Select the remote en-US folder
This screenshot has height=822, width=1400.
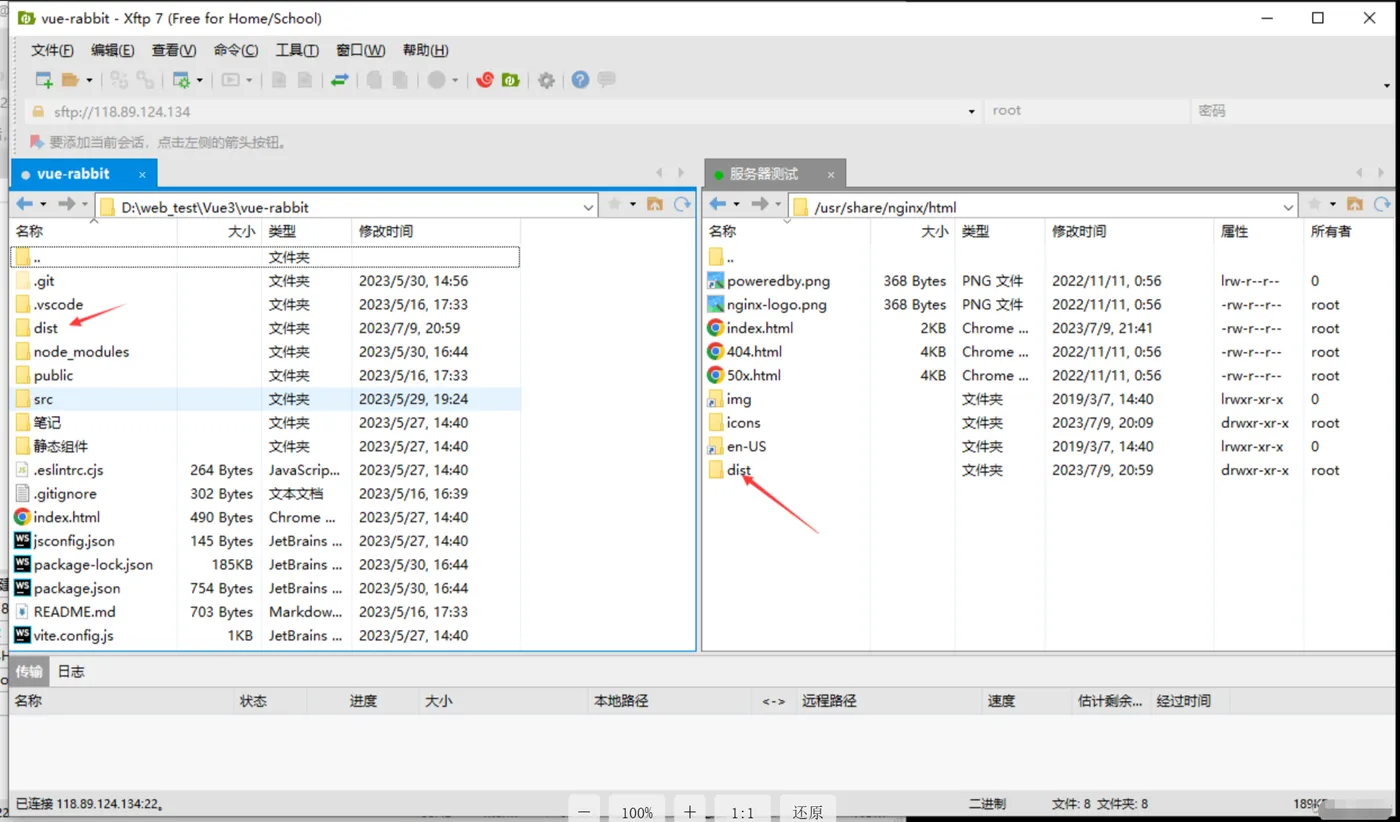pyautogui.click(x=746, y=447)
